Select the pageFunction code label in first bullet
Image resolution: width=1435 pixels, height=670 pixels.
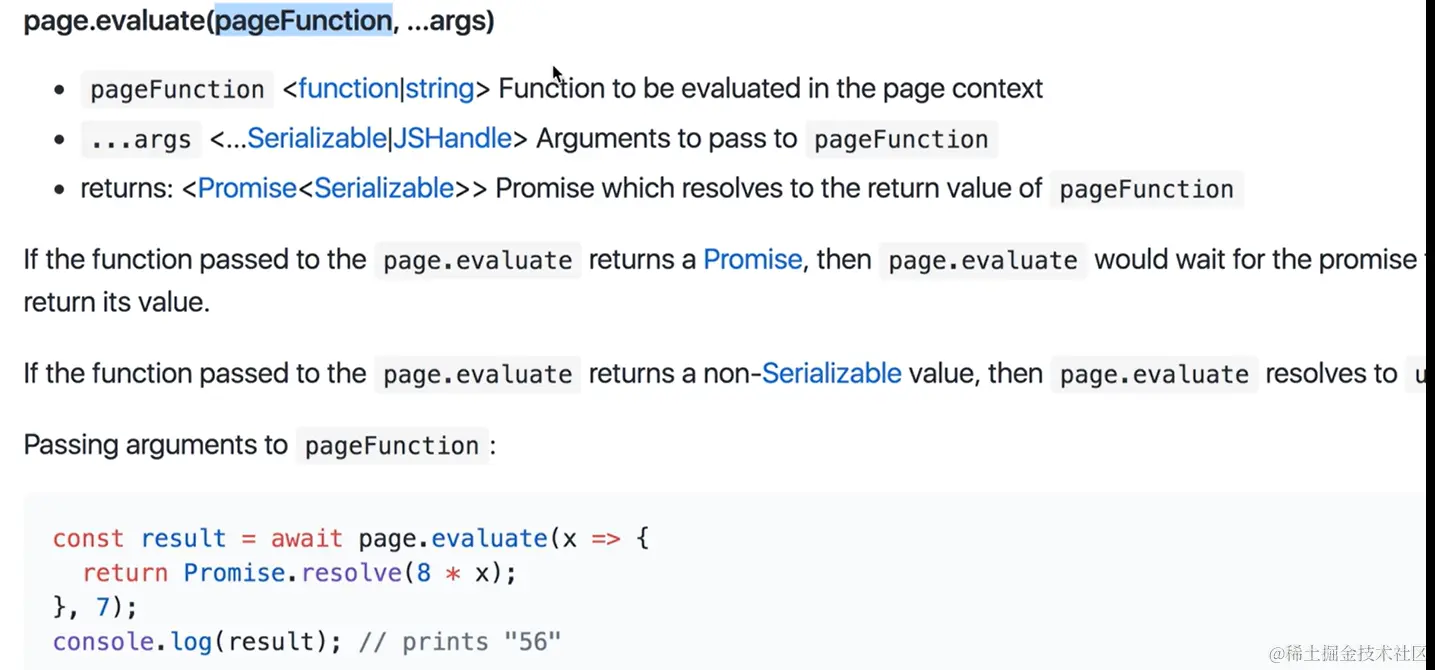[x=177, y=90]
